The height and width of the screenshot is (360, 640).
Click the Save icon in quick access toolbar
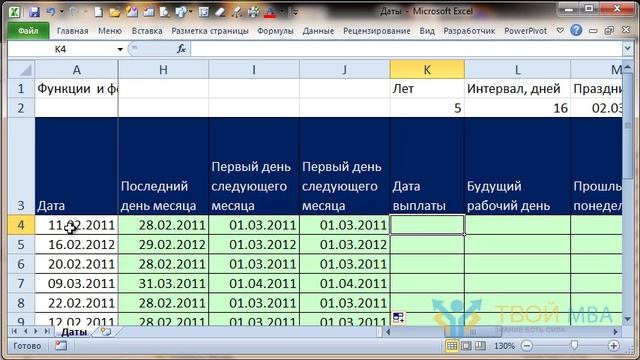tap(34, 12)
